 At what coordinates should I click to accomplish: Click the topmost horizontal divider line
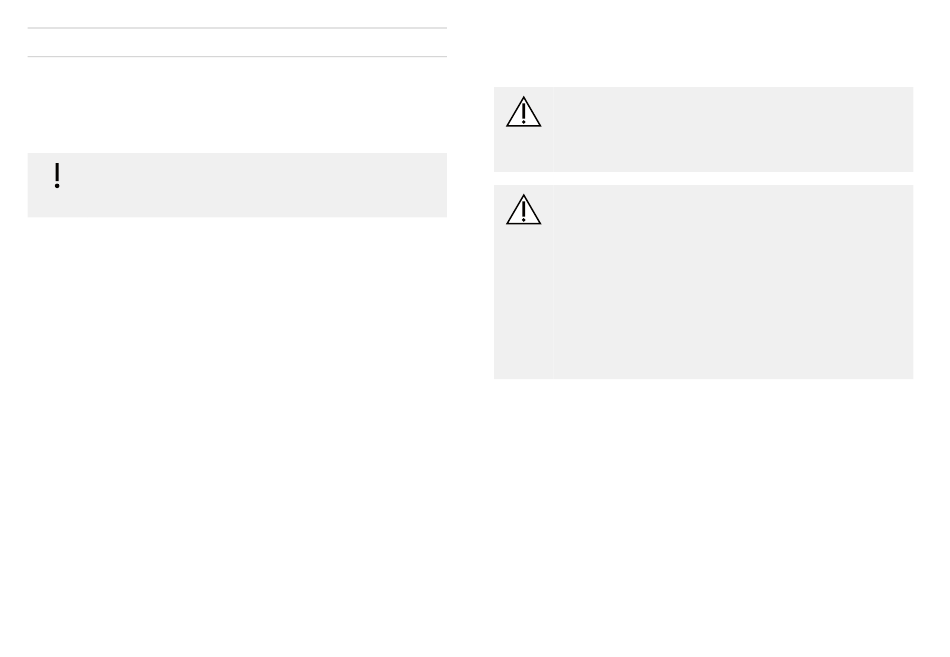[x=238, y=28]
